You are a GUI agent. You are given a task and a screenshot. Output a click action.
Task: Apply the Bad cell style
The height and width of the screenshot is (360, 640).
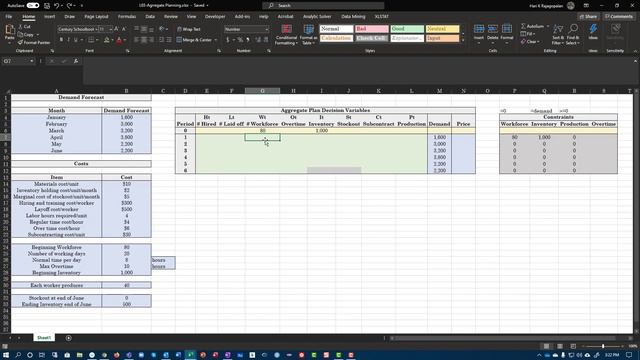click(x=371, y=29)
